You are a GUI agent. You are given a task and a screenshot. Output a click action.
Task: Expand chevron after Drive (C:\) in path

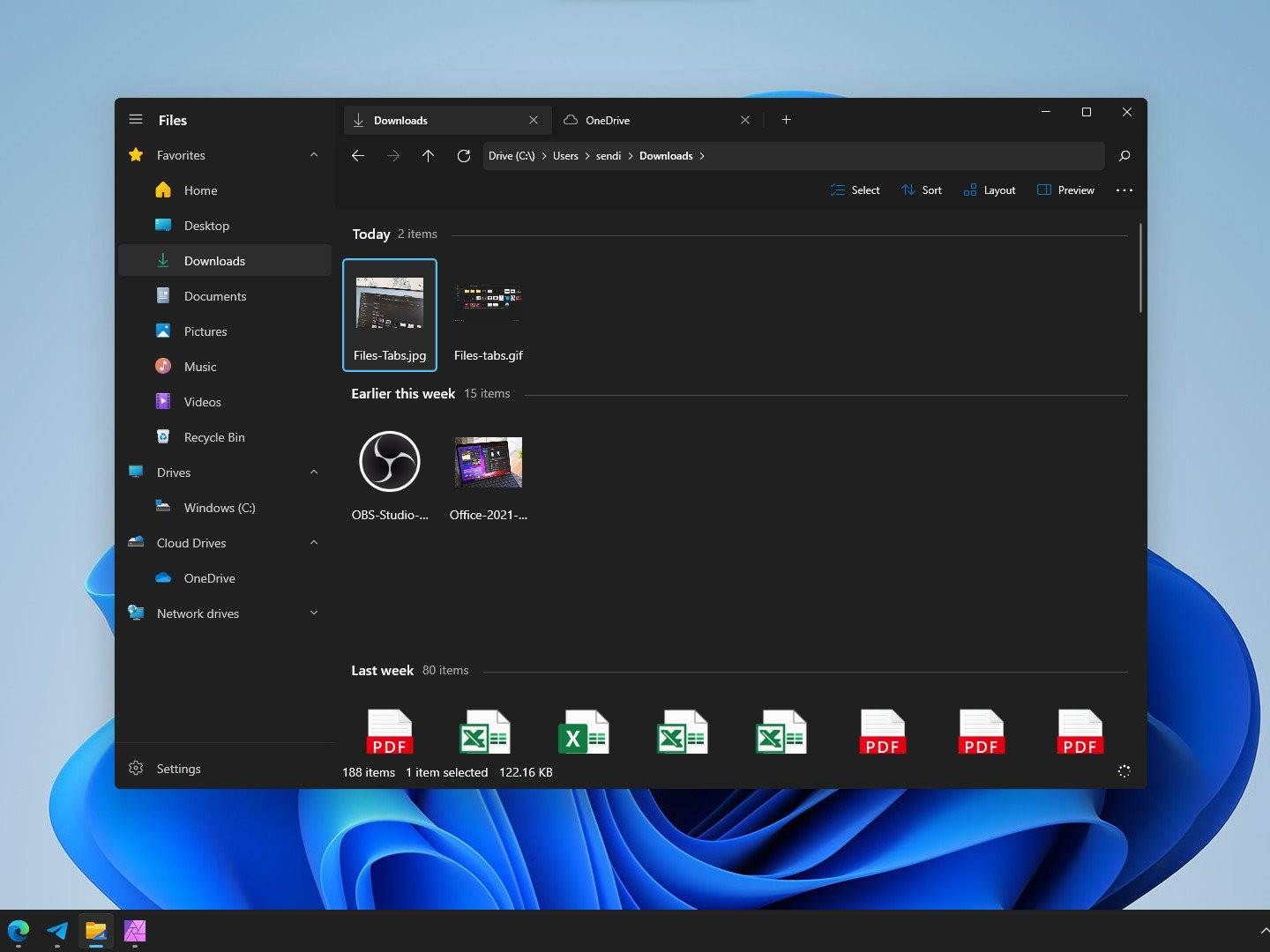pyautogui.click(x=544, y=156)
